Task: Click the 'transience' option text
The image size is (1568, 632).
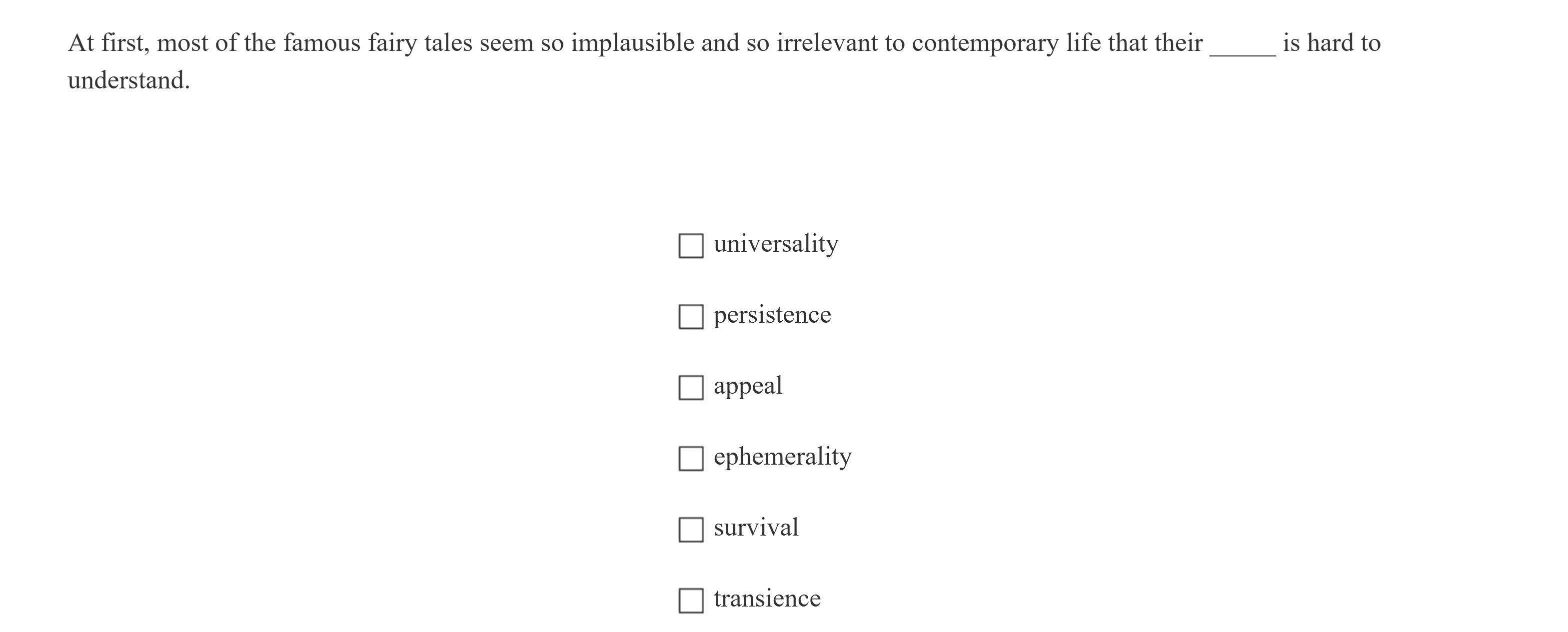Action: click(x=767, y=599)
